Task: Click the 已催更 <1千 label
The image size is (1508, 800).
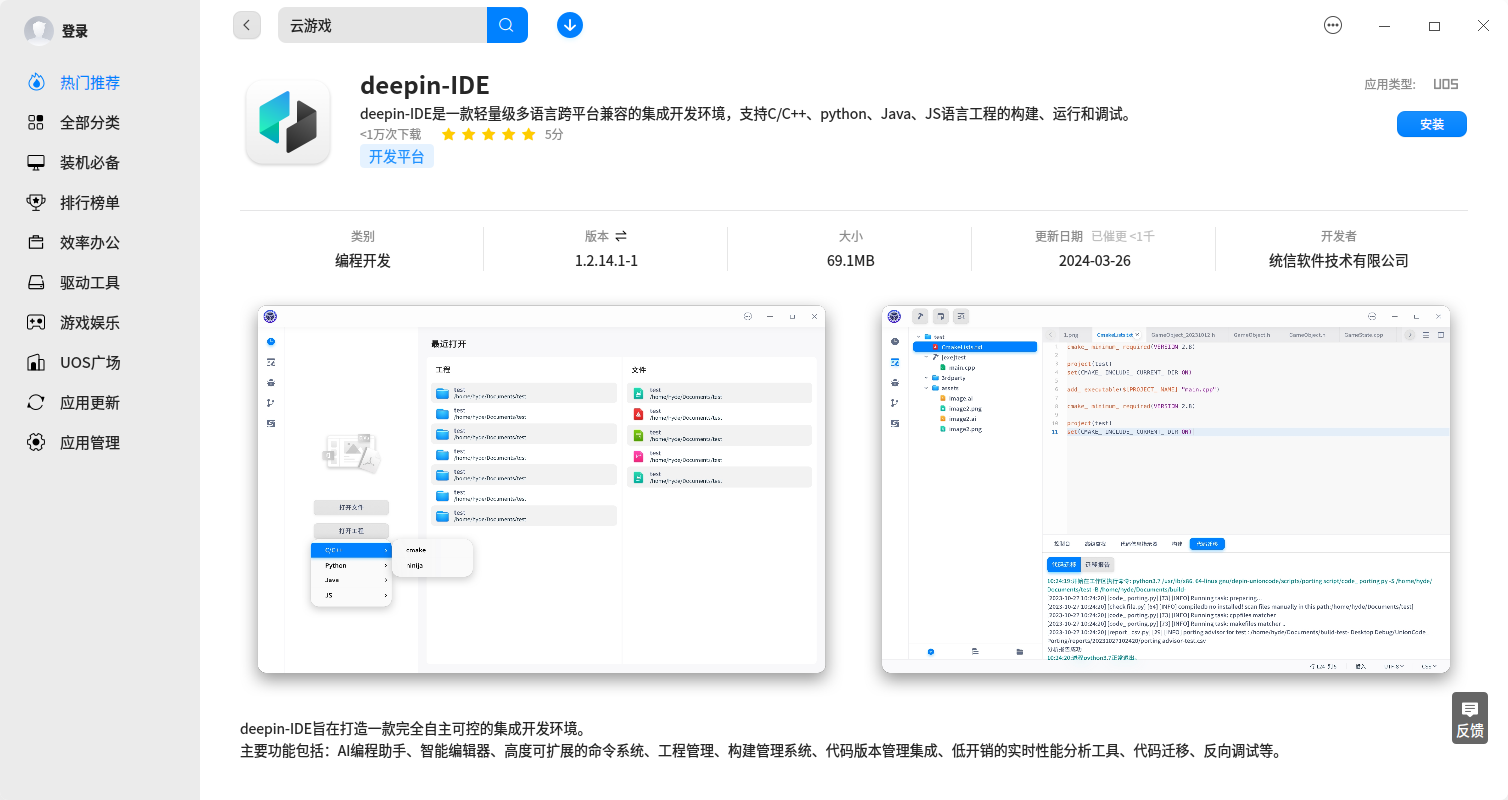Action: 1123,236
